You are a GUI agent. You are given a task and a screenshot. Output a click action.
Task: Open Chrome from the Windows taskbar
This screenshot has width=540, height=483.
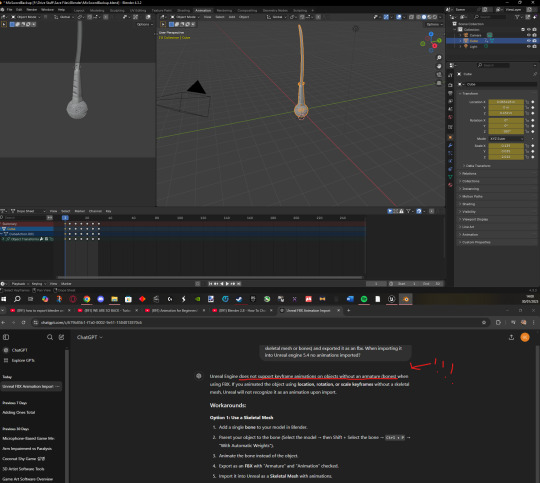[x=87, y=299]
